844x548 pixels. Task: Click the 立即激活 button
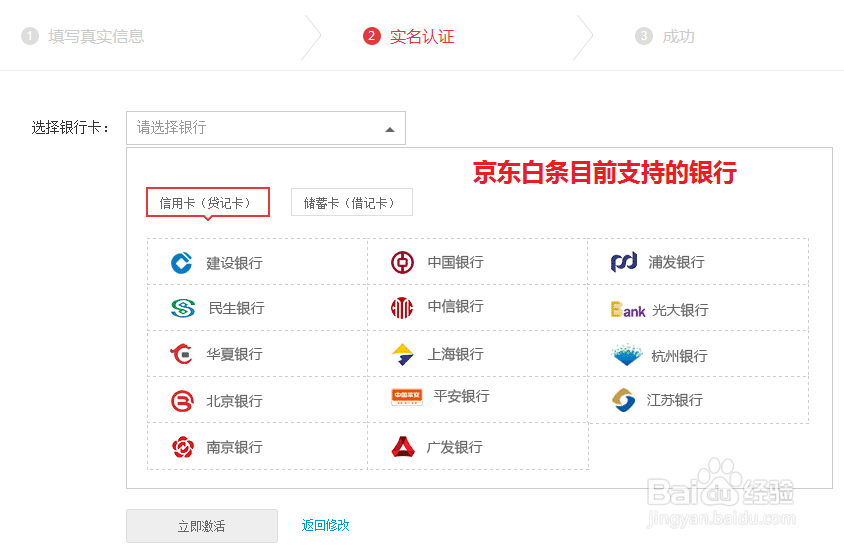202,526
